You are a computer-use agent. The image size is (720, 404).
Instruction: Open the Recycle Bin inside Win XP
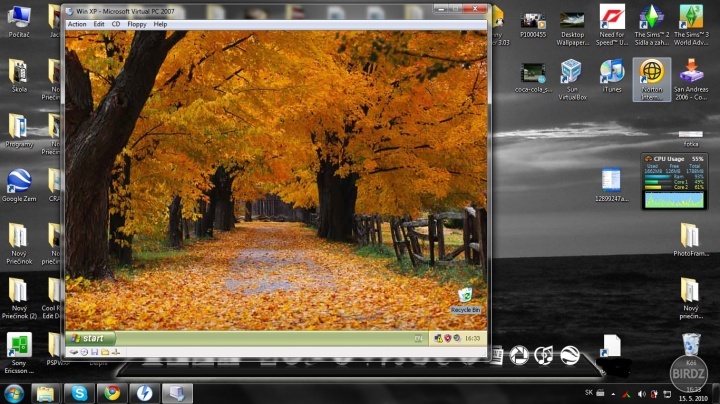click(465, 300)
